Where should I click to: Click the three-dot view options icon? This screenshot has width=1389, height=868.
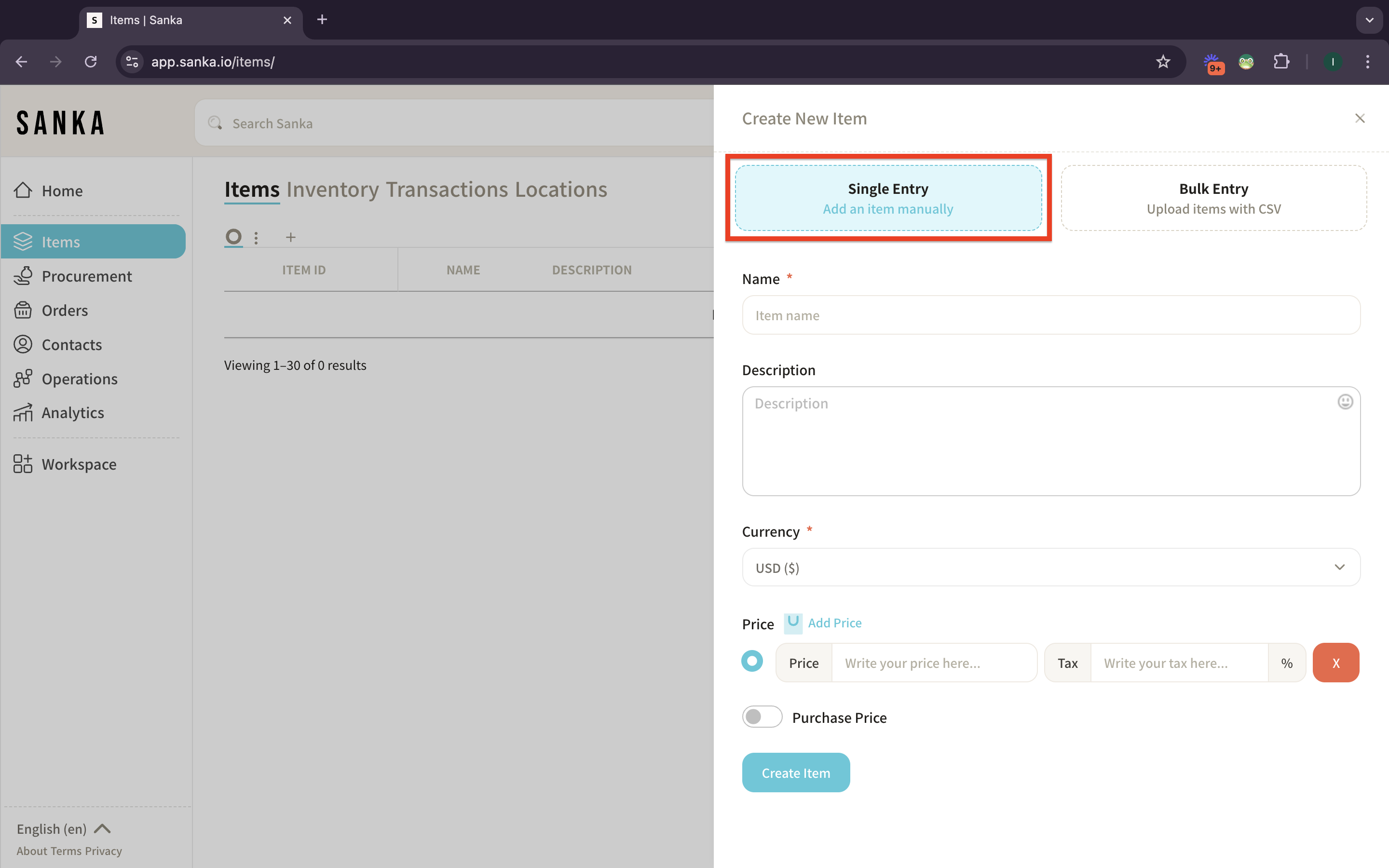click(256, 237)
